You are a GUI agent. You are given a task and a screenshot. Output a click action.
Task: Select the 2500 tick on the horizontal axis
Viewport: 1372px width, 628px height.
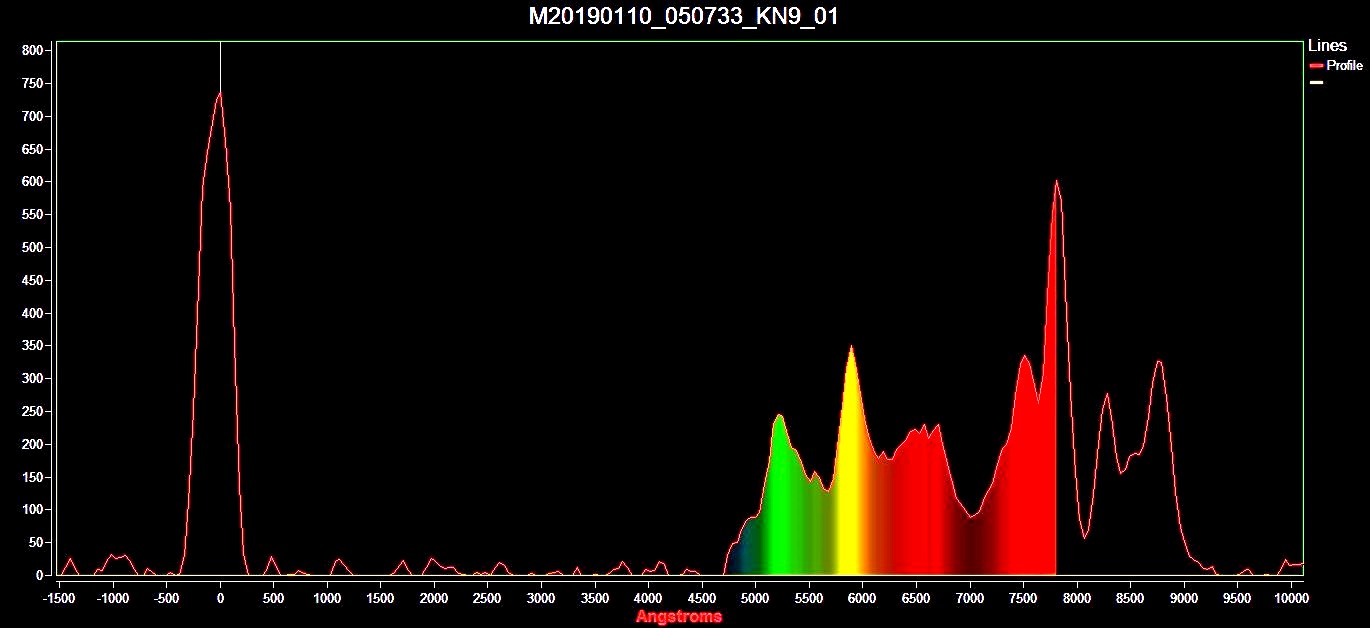(x=487, y=598)
